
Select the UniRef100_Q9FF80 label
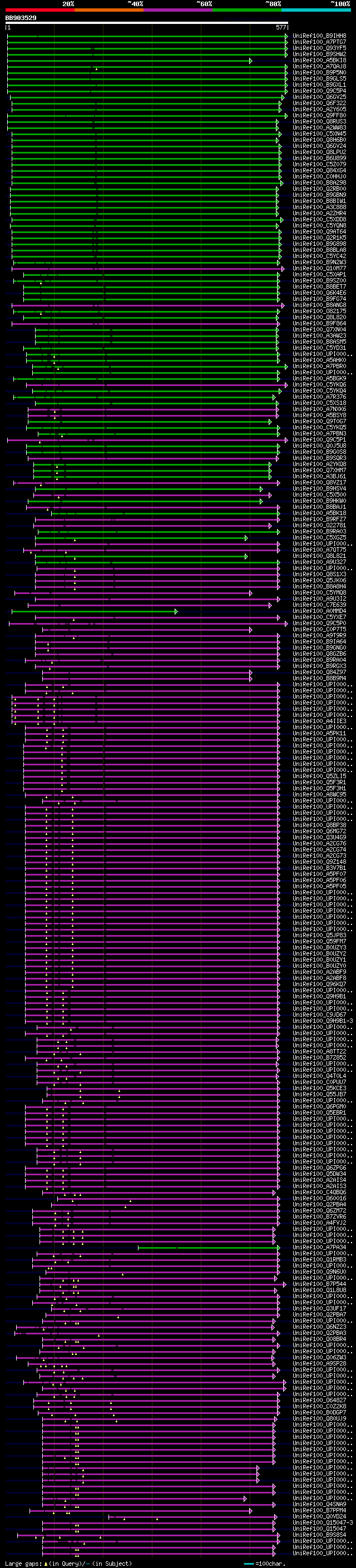pyautogui.click(x=319, y=115)
